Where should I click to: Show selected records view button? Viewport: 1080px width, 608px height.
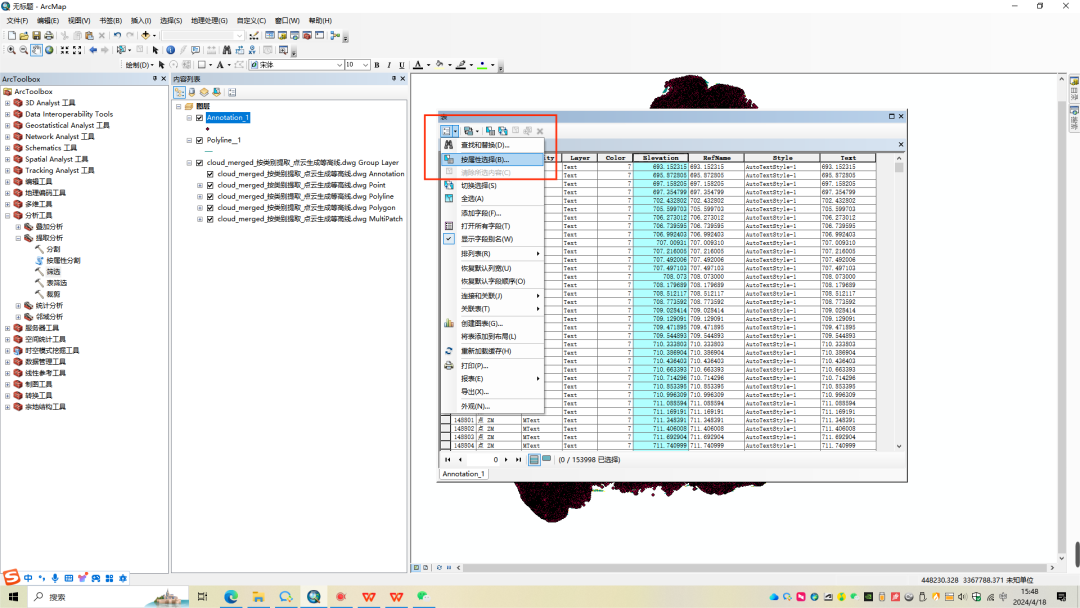click(x=546, y=459)
